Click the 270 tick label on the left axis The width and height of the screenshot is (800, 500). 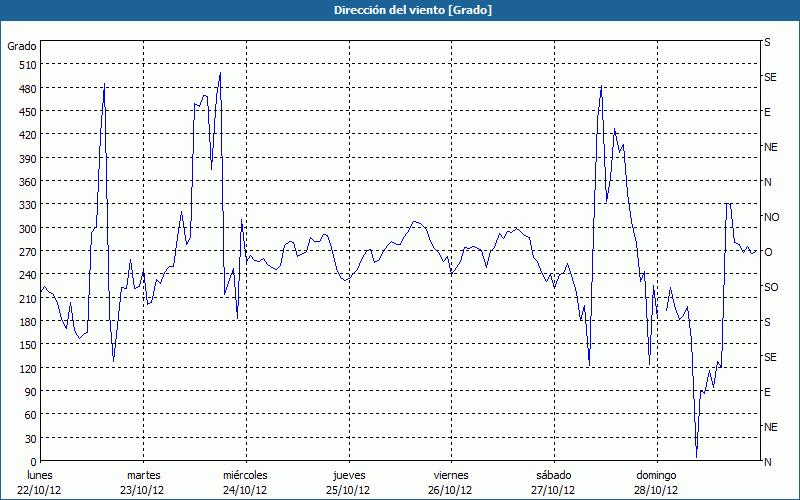tap(26, 252)
